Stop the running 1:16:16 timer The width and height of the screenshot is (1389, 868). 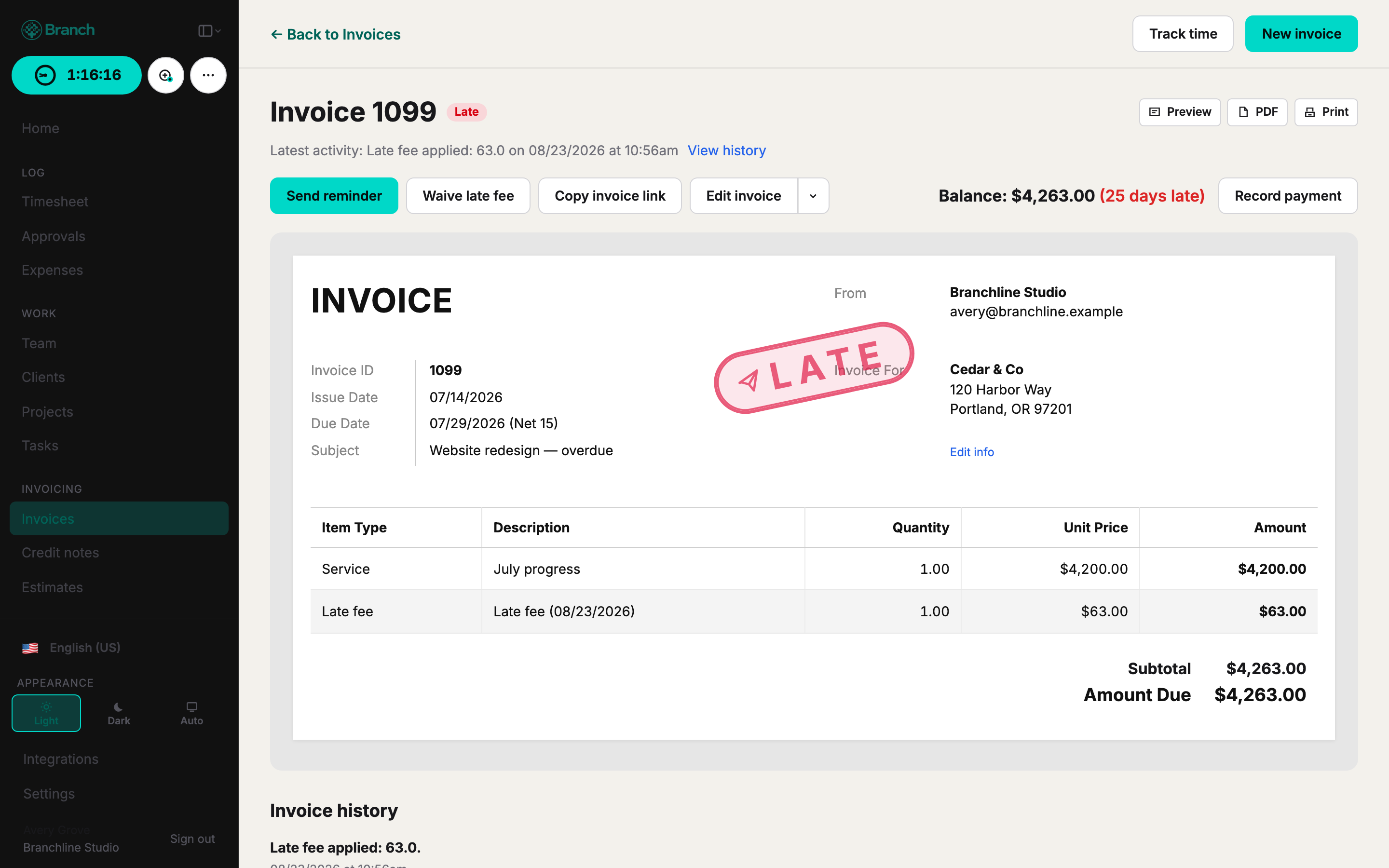76,75
